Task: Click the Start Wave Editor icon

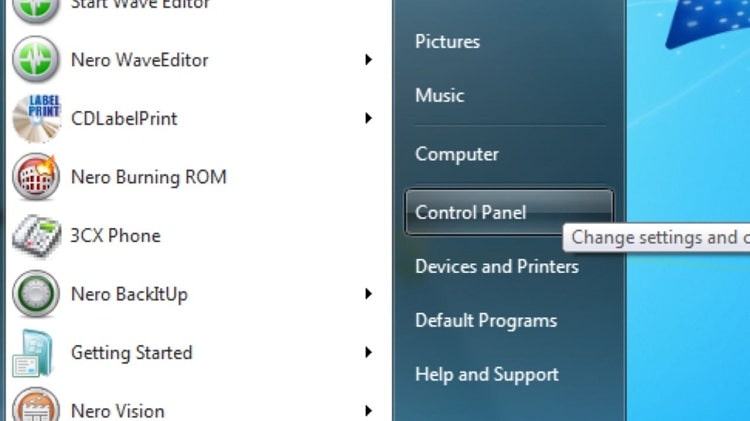Action: click(36, 11)
